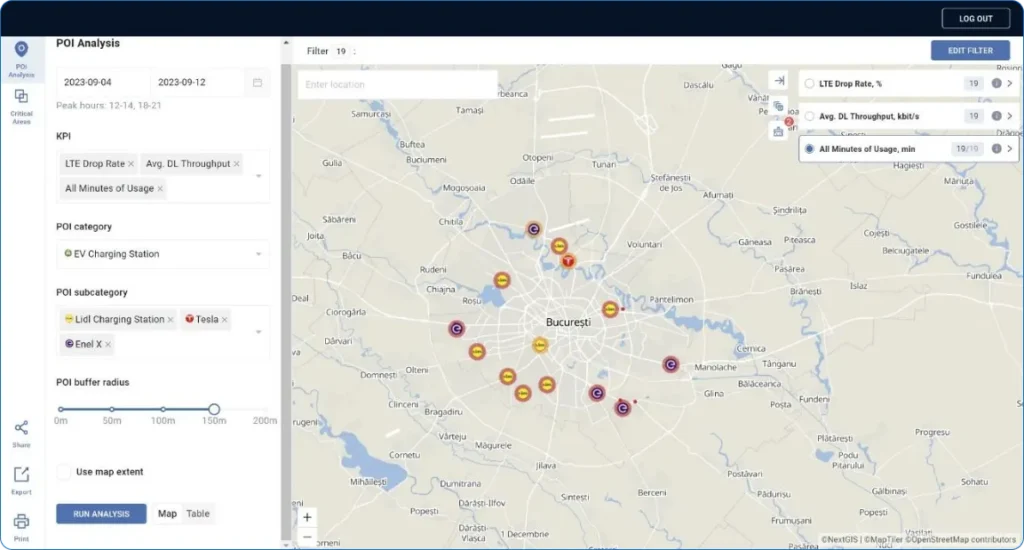1024x550 pixels.
Task: Switch to the Map view tab
Action: coord(167,514)
